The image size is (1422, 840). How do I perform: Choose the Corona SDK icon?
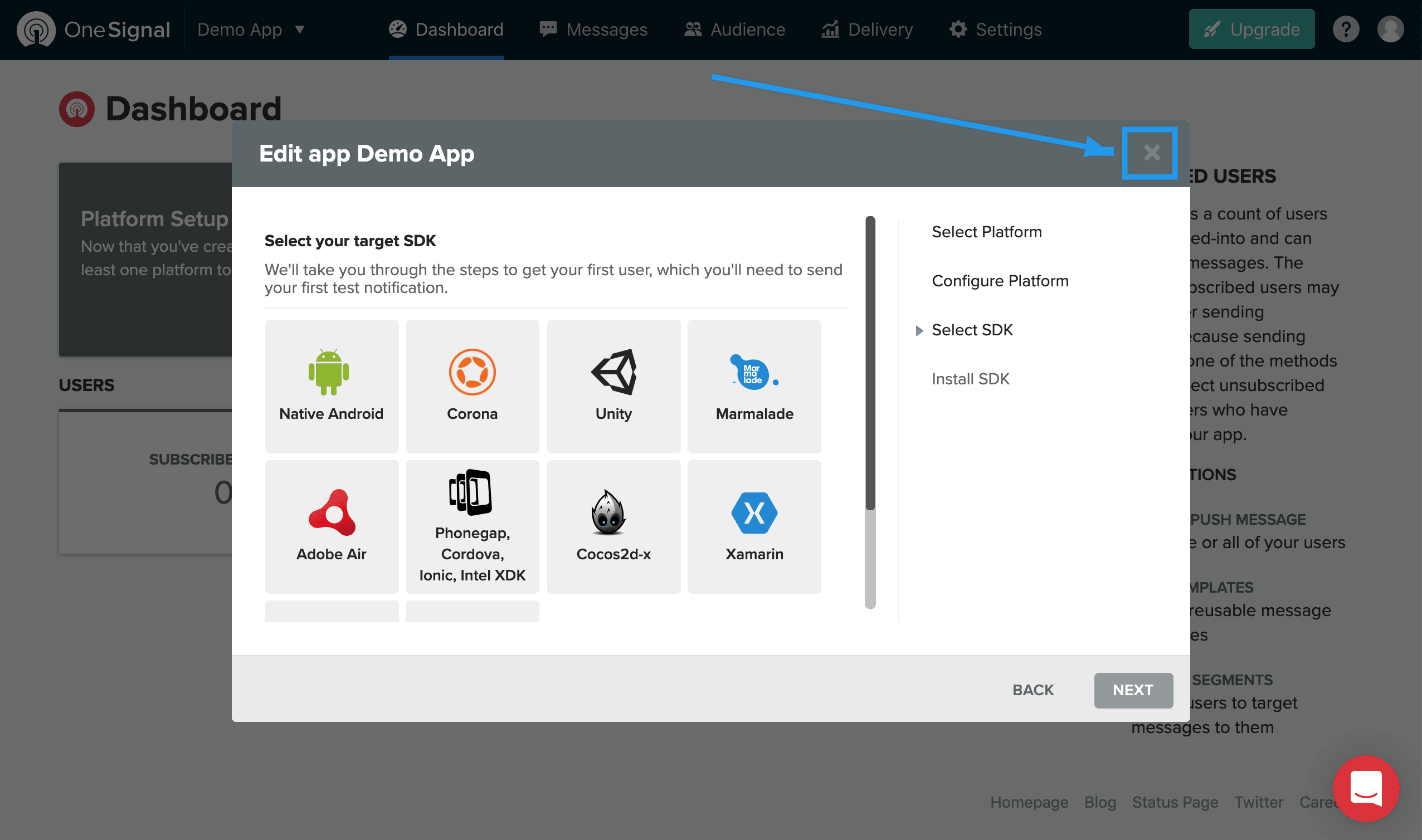pos(472,385)
